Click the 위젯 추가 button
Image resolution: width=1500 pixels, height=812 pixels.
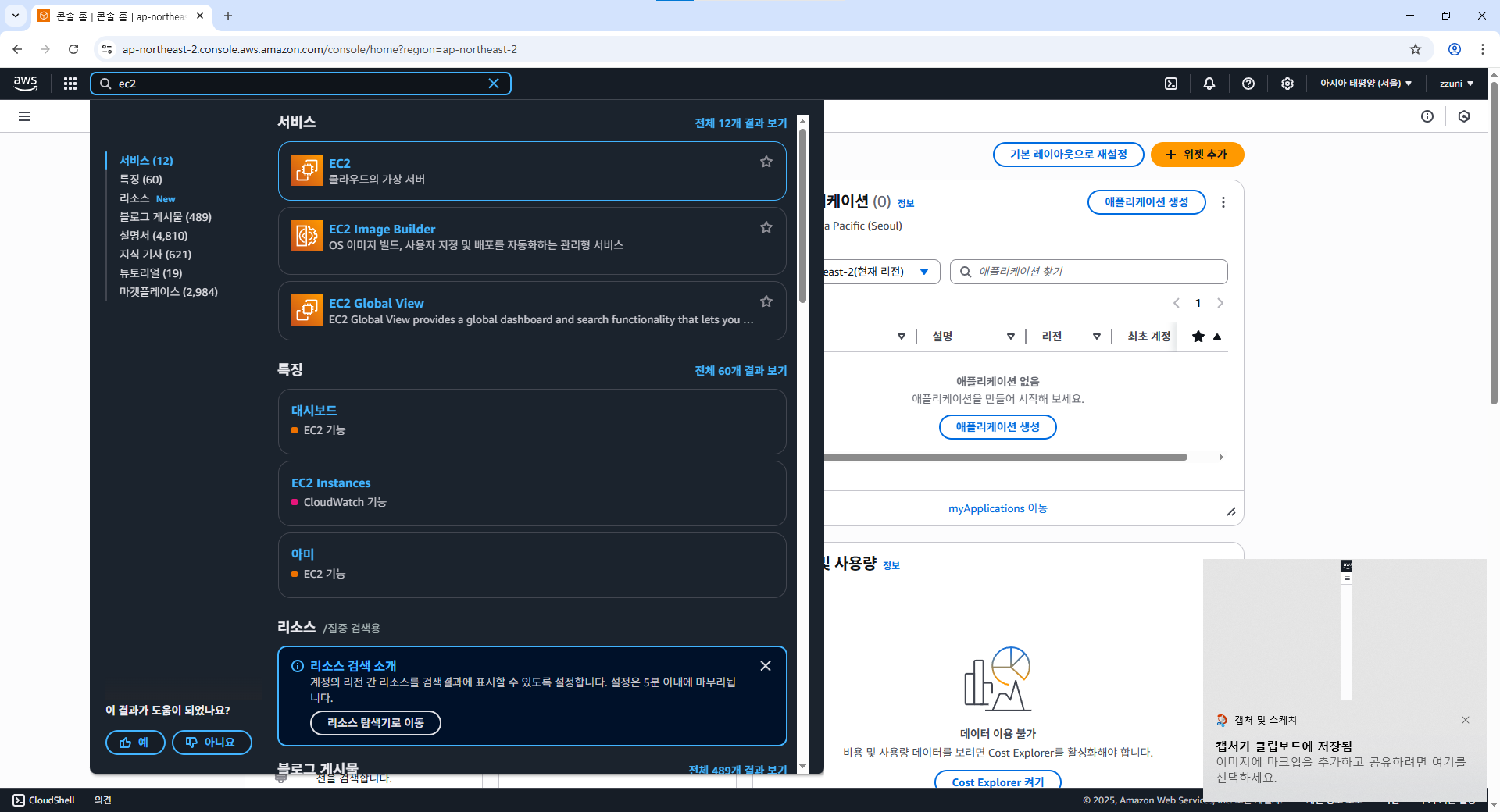click(x=1197, y=155)
